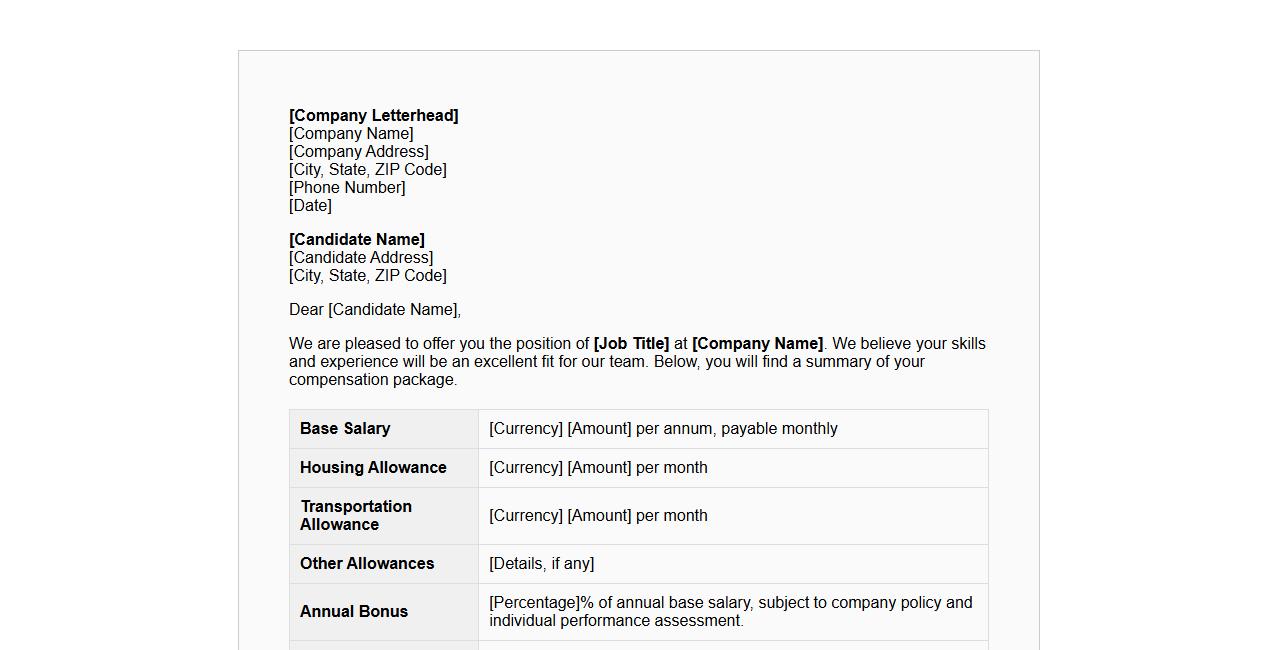Select the Housing Allowance row label
Viewport: 1278px width, 650px height.
[x=373, y=468]
